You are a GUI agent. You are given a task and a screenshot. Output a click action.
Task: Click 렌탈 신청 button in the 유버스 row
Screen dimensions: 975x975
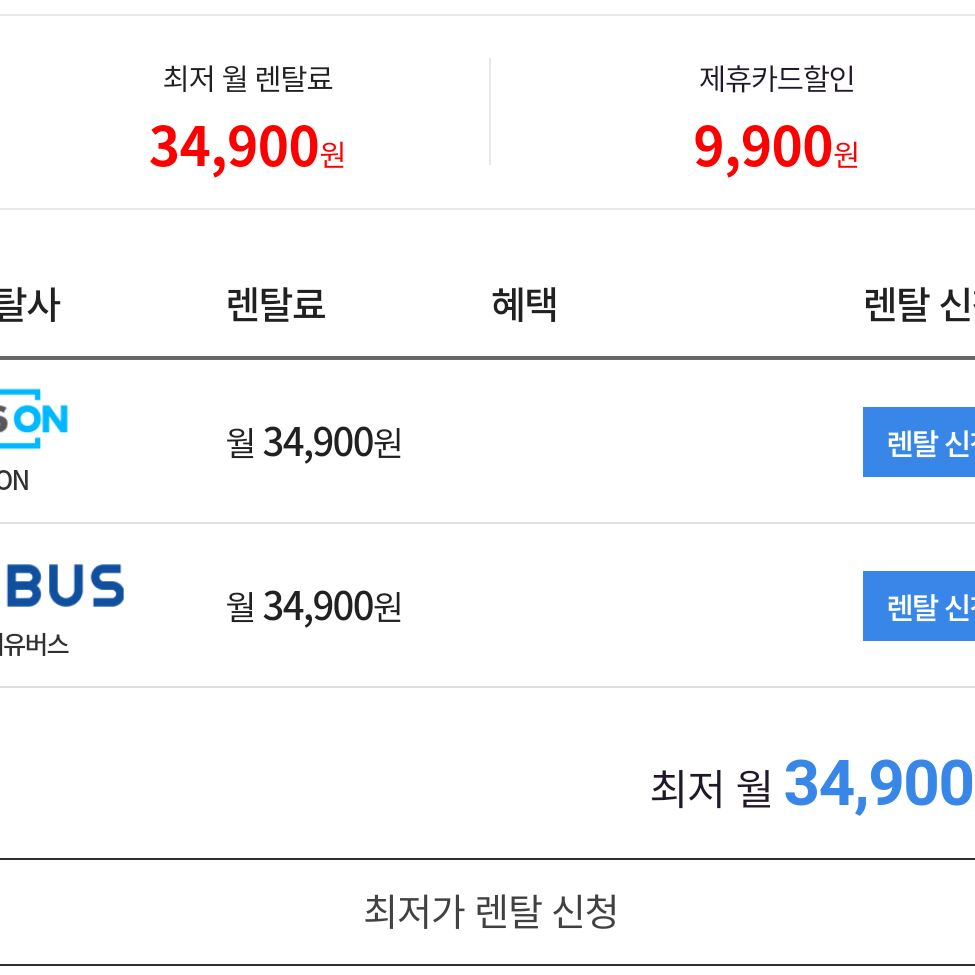[919, 606]
